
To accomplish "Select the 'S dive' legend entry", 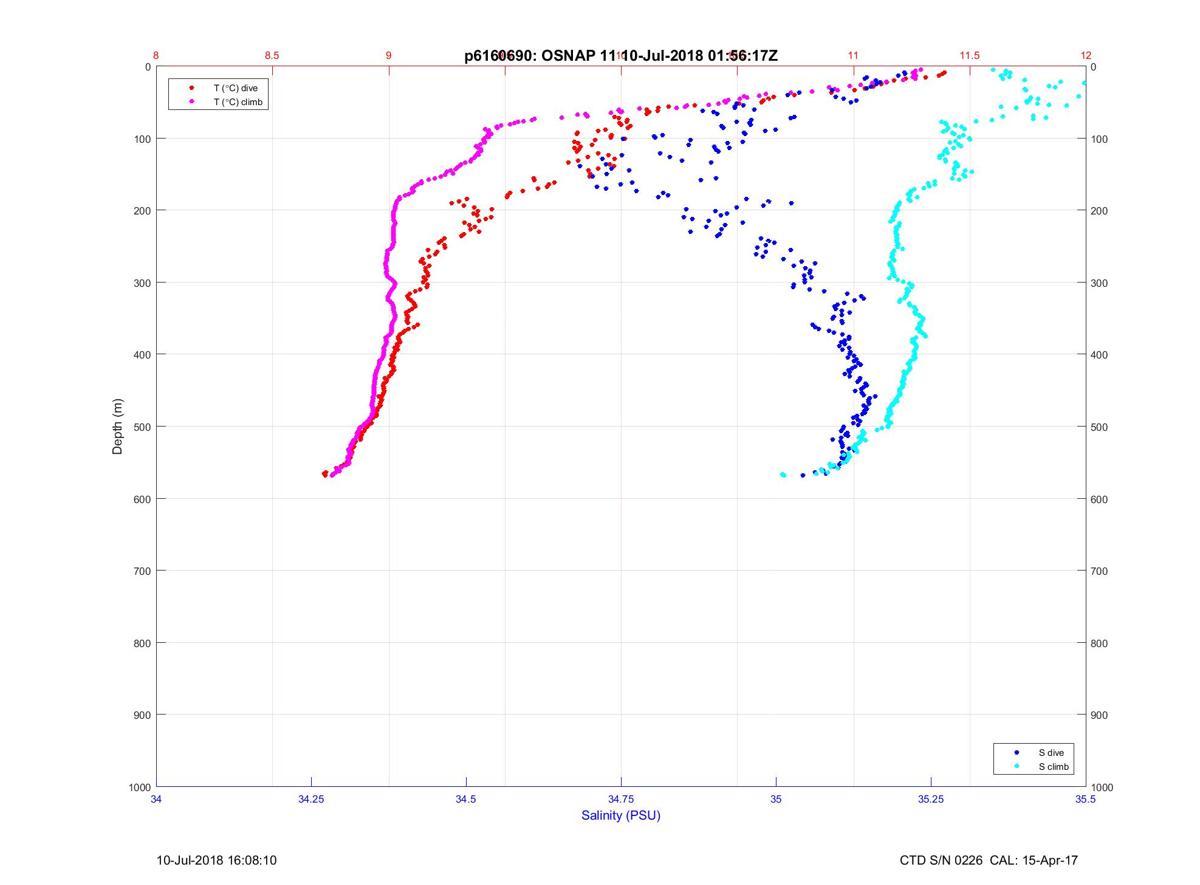I will click(x=1051, y=752).
